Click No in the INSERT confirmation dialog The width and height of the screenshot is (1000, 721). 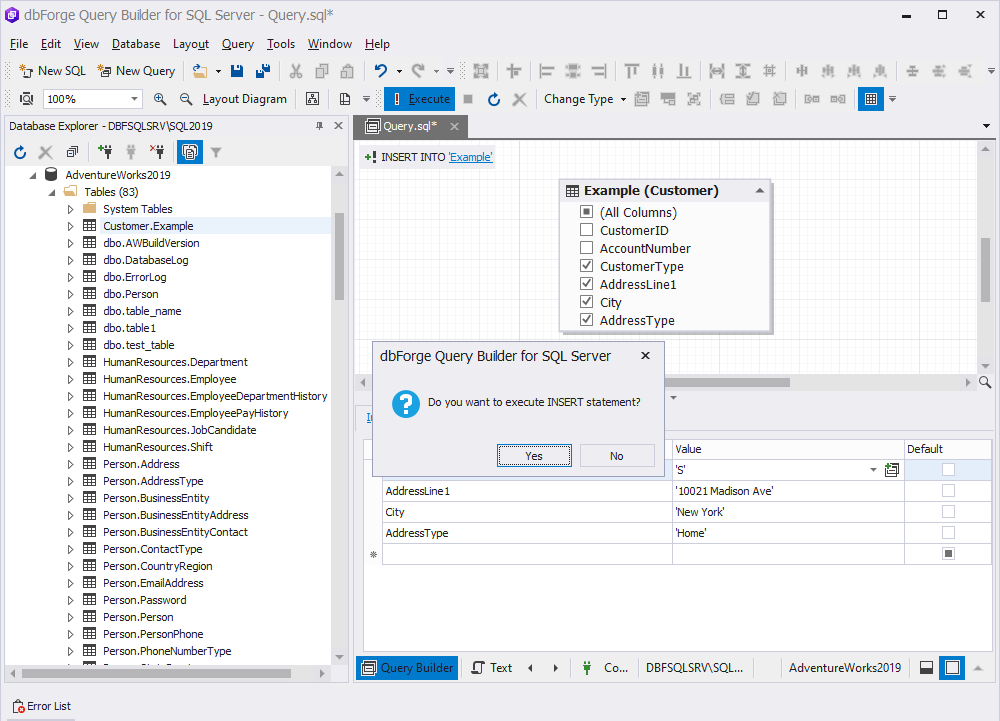tap(617, 456)
